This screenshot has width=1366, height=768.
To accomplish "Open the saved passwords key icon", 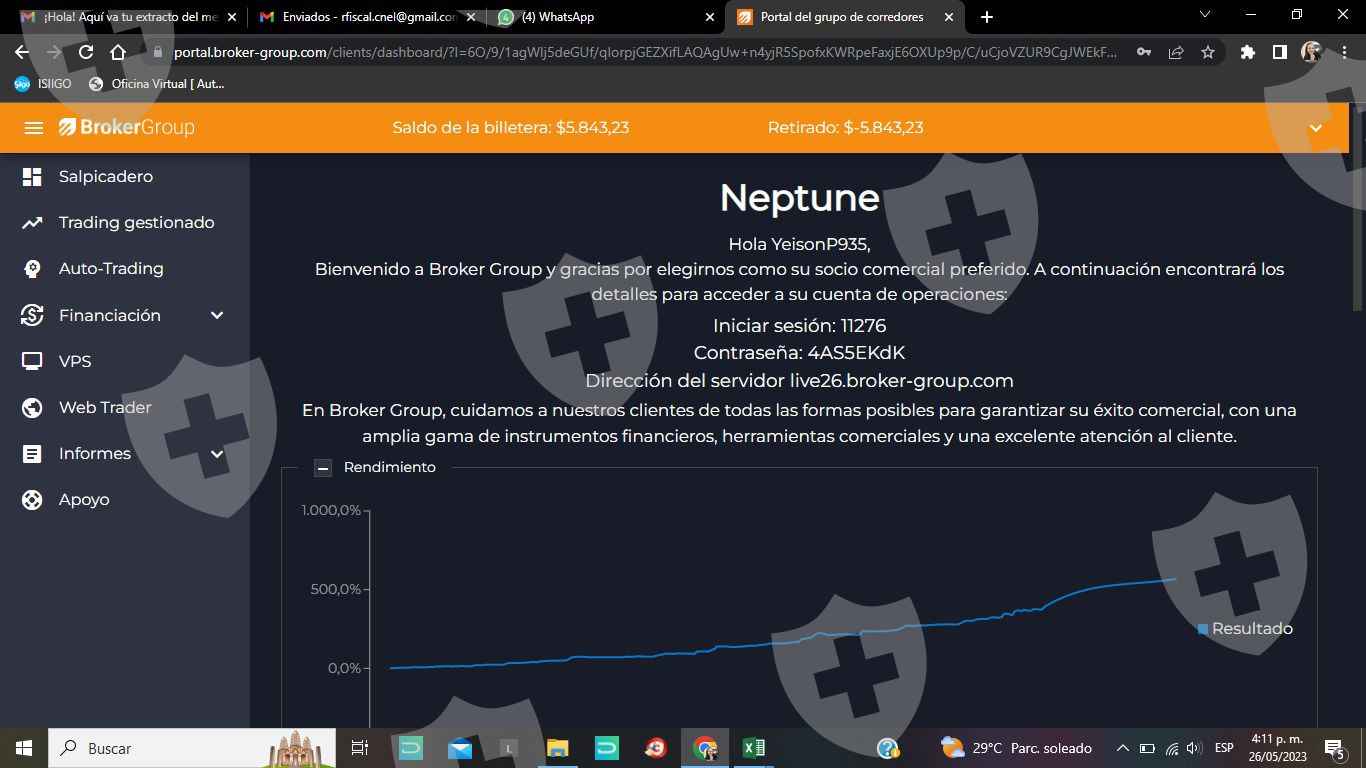I will pos(1143,52).
